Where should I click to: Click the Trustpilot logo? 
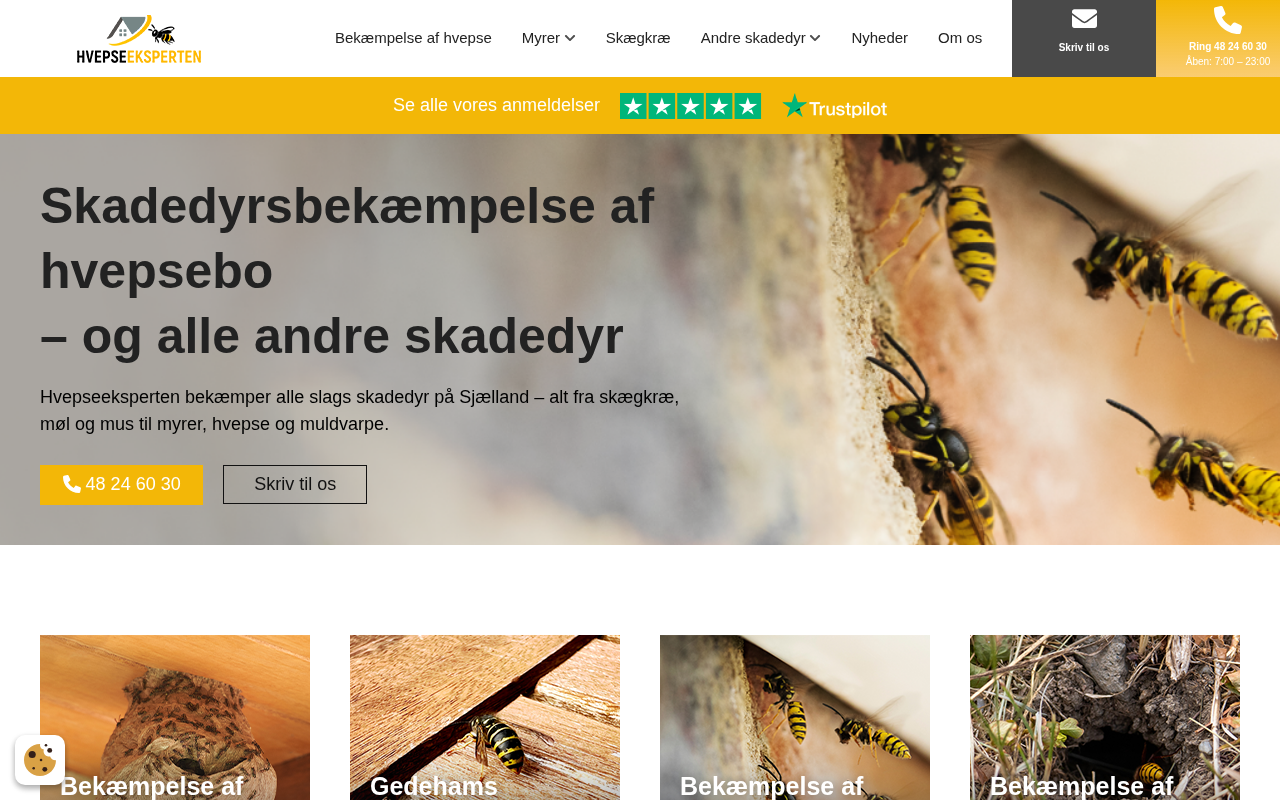tap(835, 106)
